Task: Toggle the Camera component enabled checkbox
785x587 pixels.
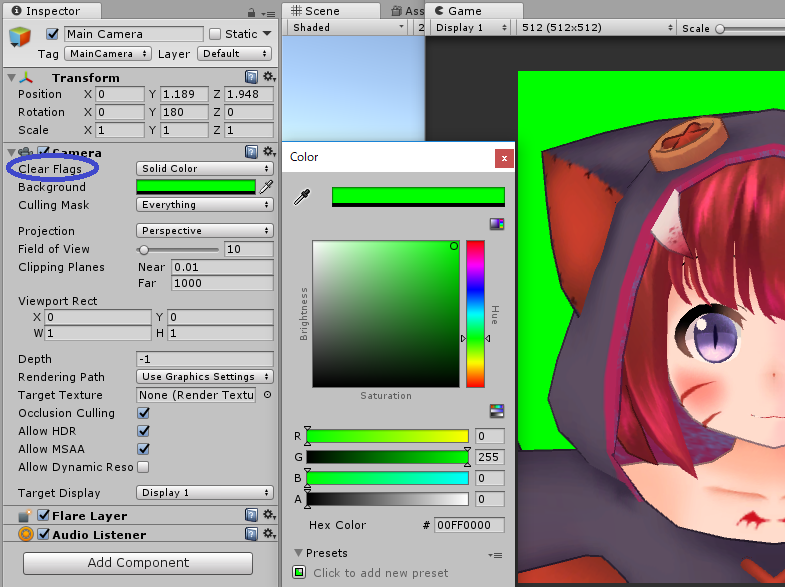Action: [x=44, y=152]
